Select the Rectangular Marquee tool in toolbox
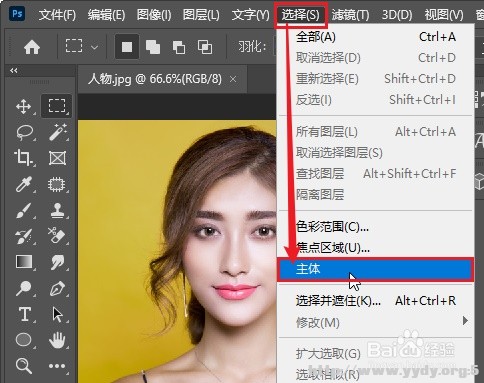 click(x=57, y=106)
